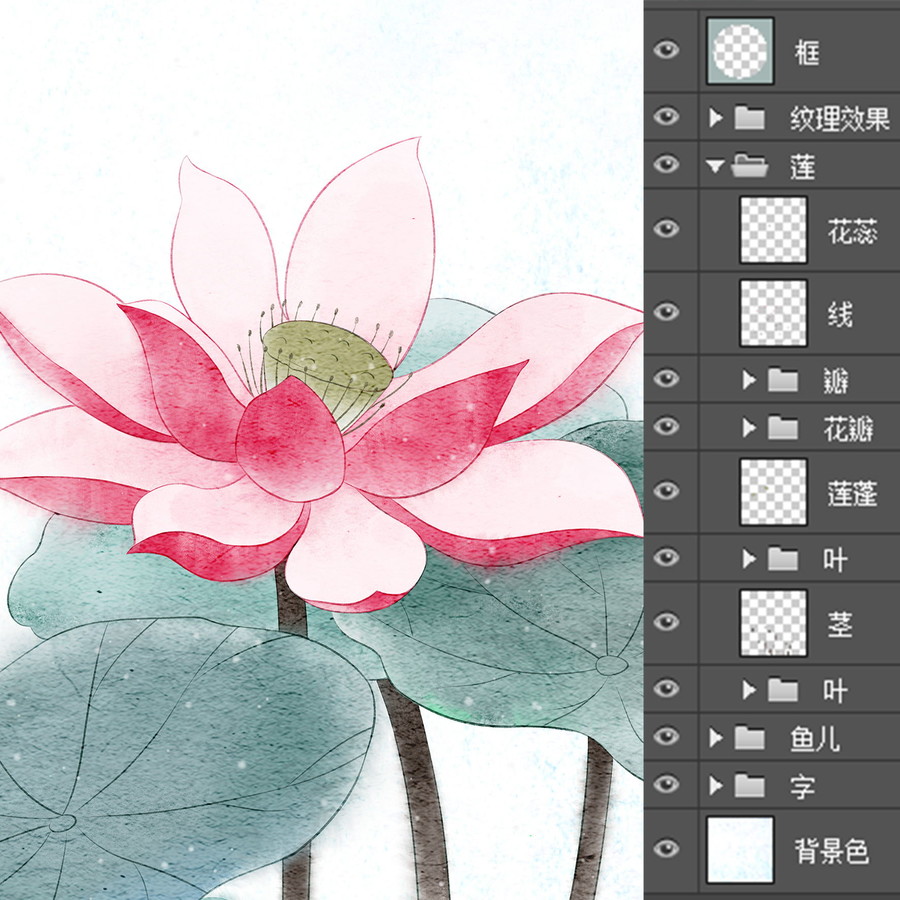Expand the 纹理效果 group triangle
900x900 pixels.
pos(715,118)
